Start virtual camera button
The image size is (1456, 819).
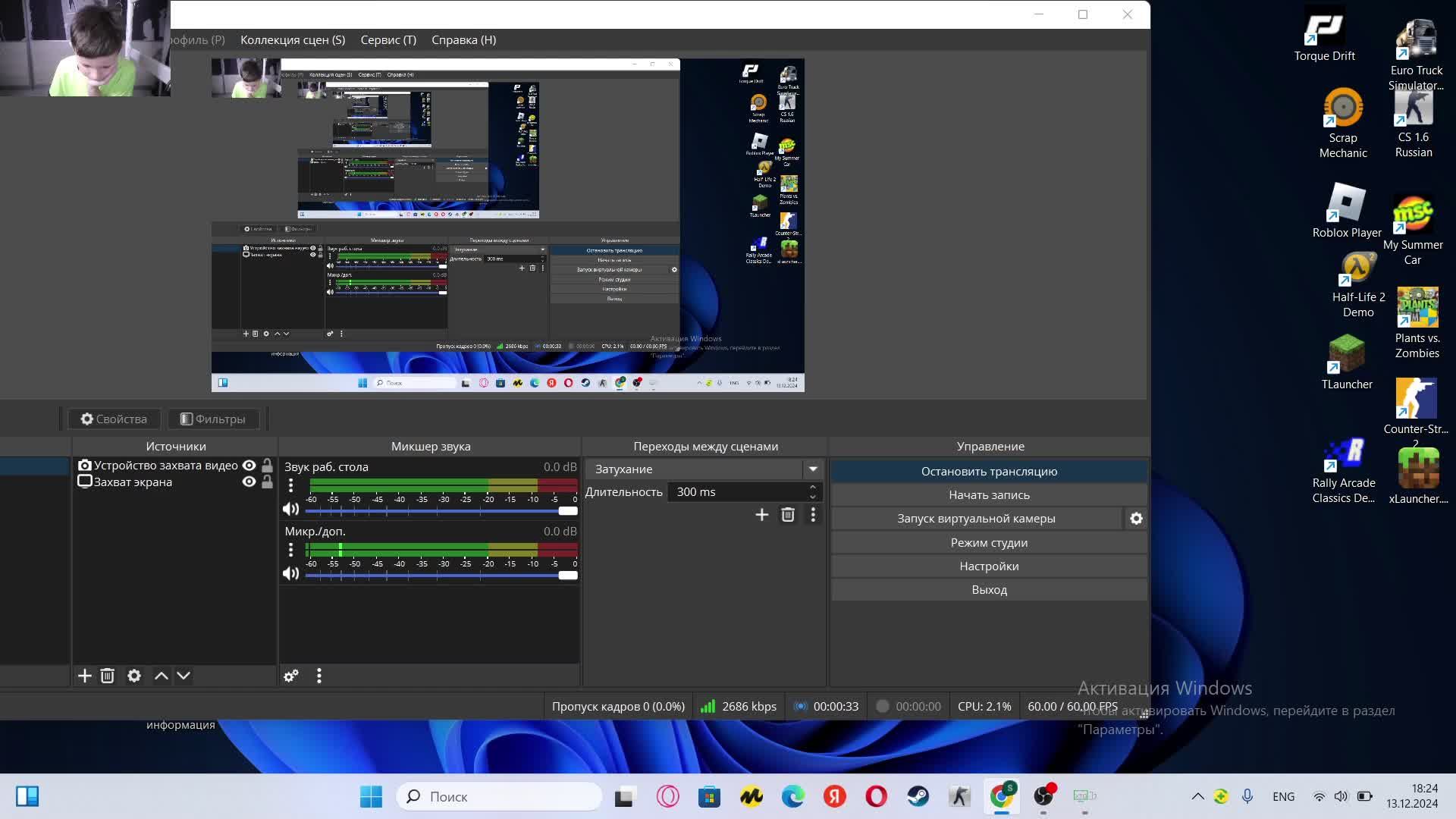[x=976, y=519]
